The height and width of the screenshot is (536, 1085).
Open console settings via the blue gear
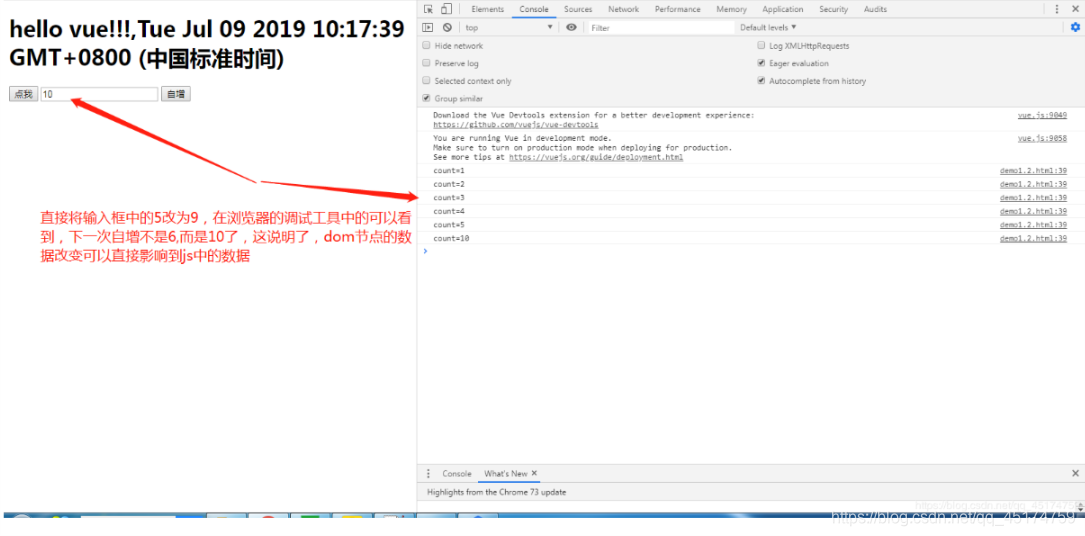point(1075,28)
